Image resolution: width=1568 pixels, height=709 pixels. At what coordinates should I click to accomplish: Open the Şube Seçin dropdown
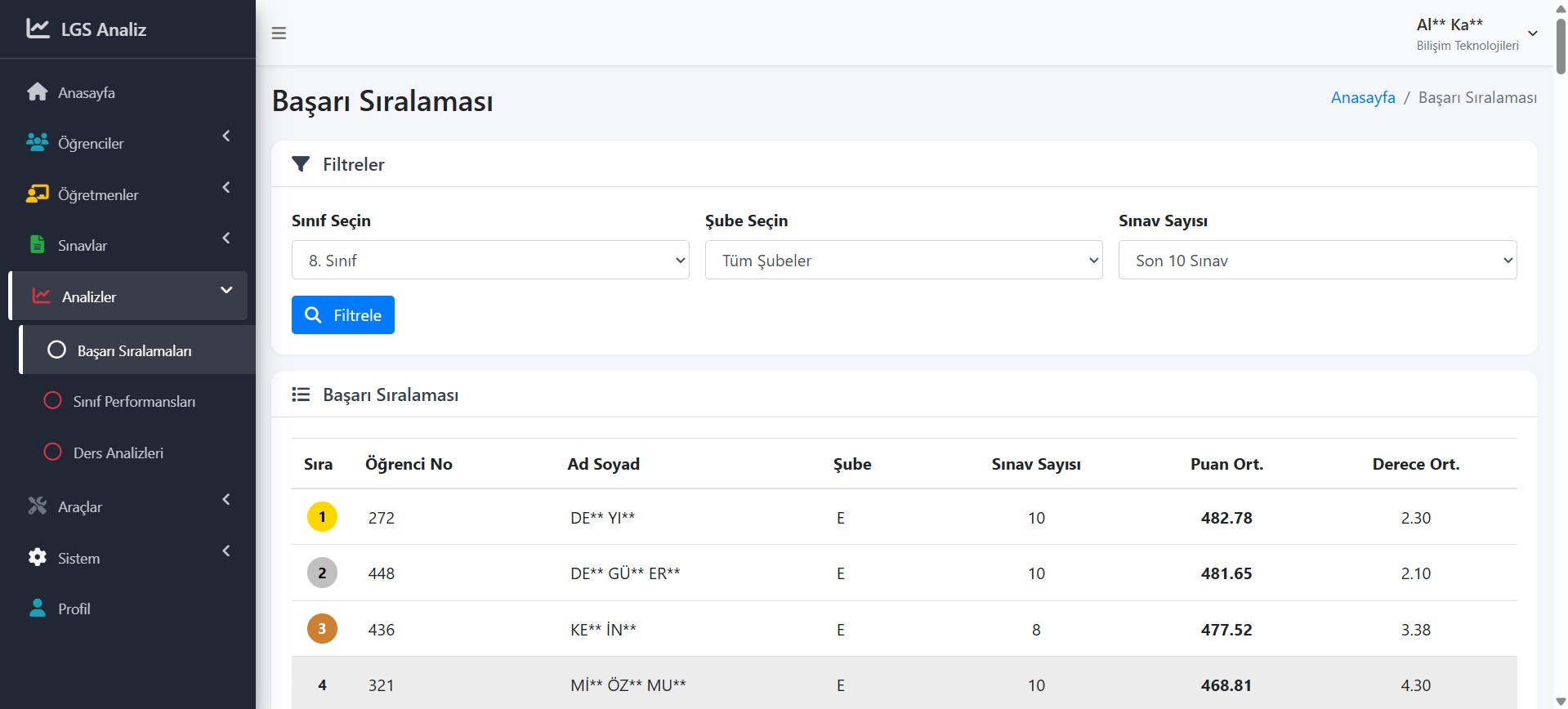click(904, 261)
